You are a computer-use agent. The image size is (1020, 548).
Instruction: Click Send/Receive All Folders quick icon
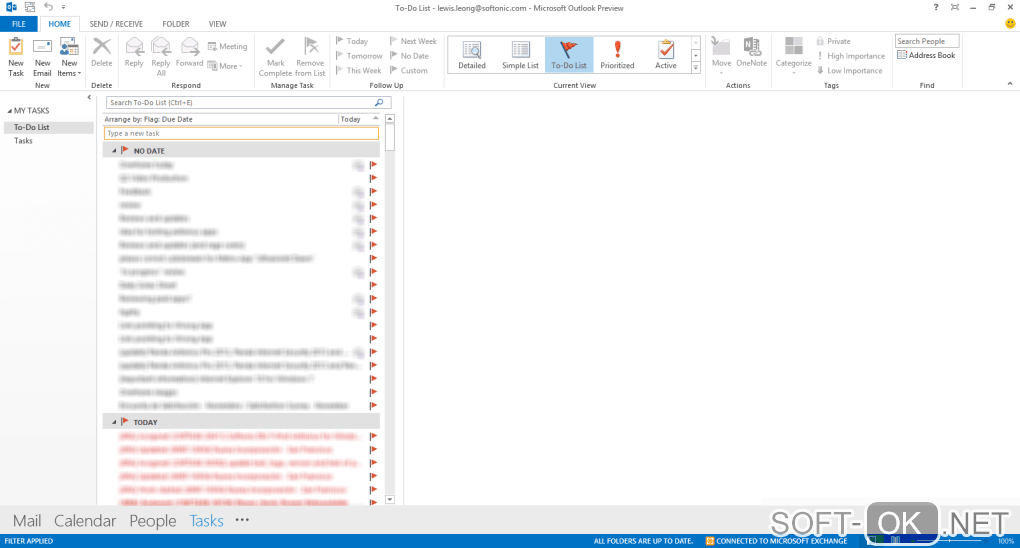pos(30,7)
